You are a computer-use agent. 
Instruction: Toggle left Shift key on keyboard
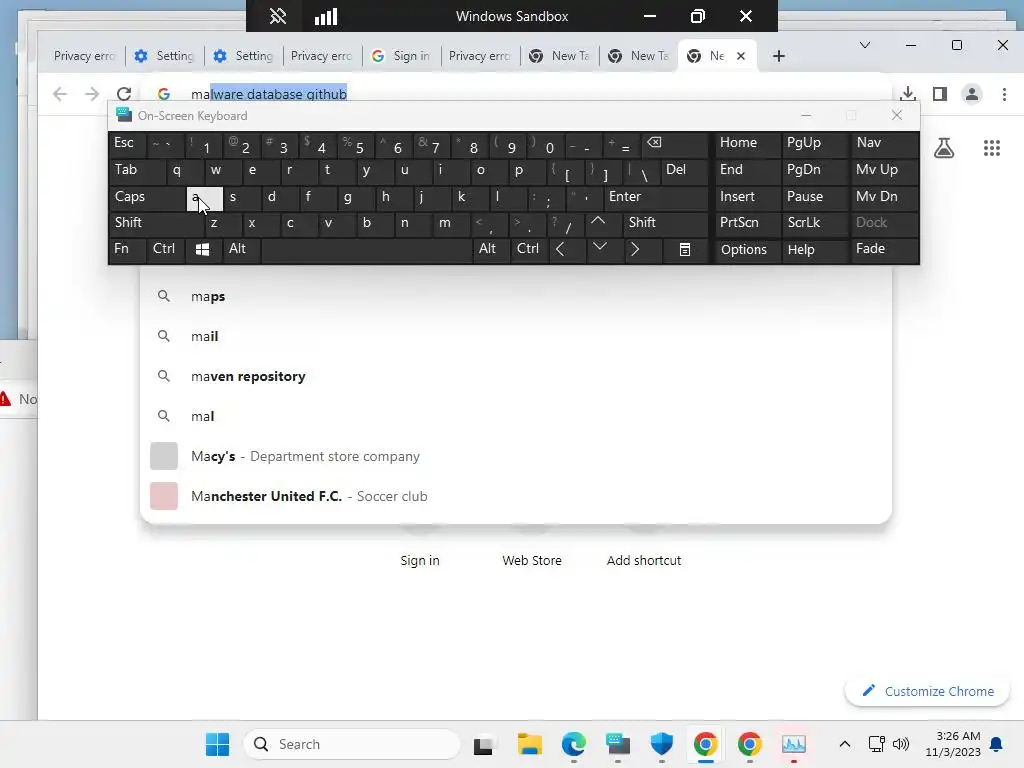157,223
